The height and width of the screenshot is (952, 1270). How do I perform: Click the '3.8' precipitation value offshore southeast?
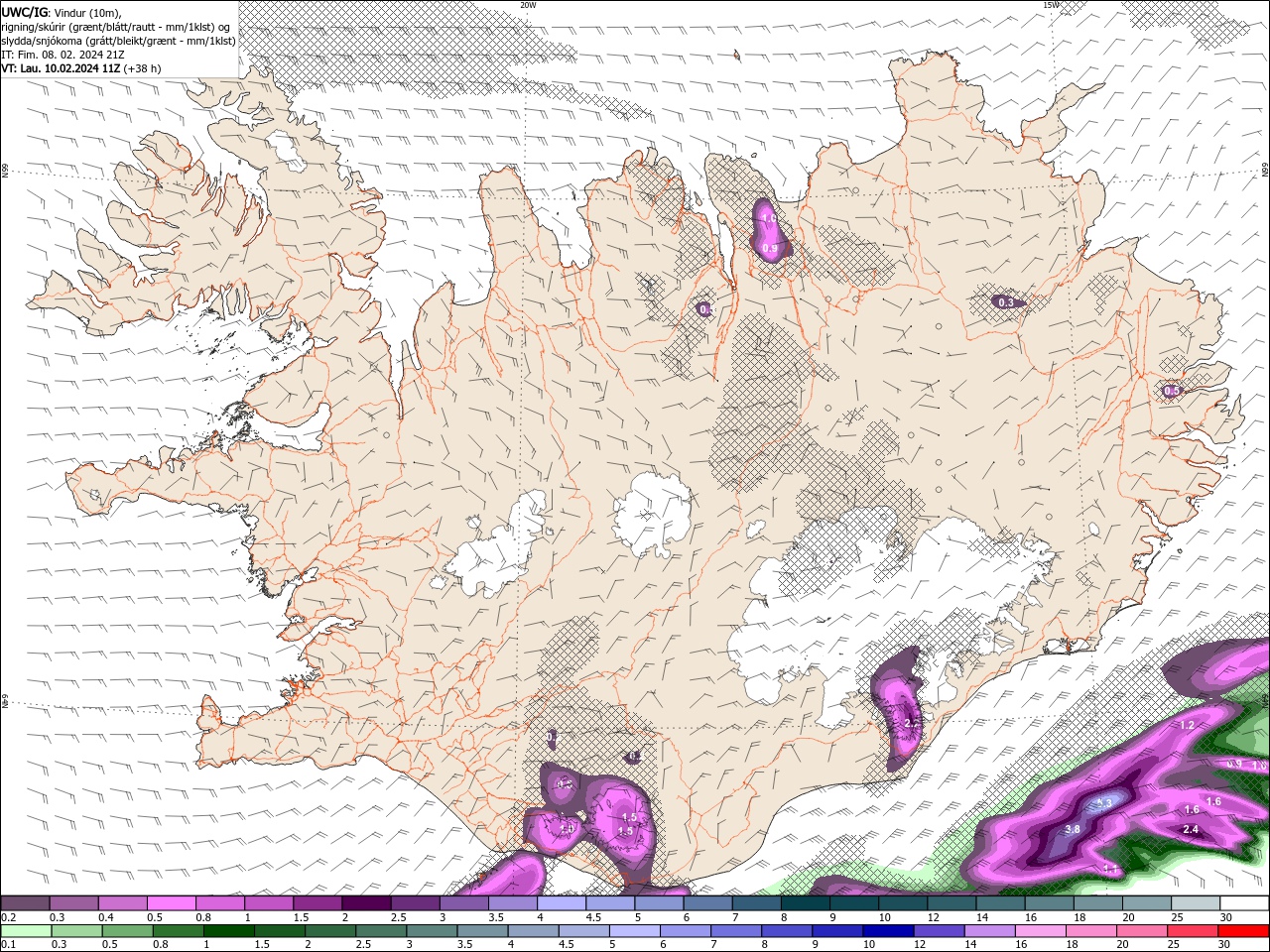(x=1072, y=829)
